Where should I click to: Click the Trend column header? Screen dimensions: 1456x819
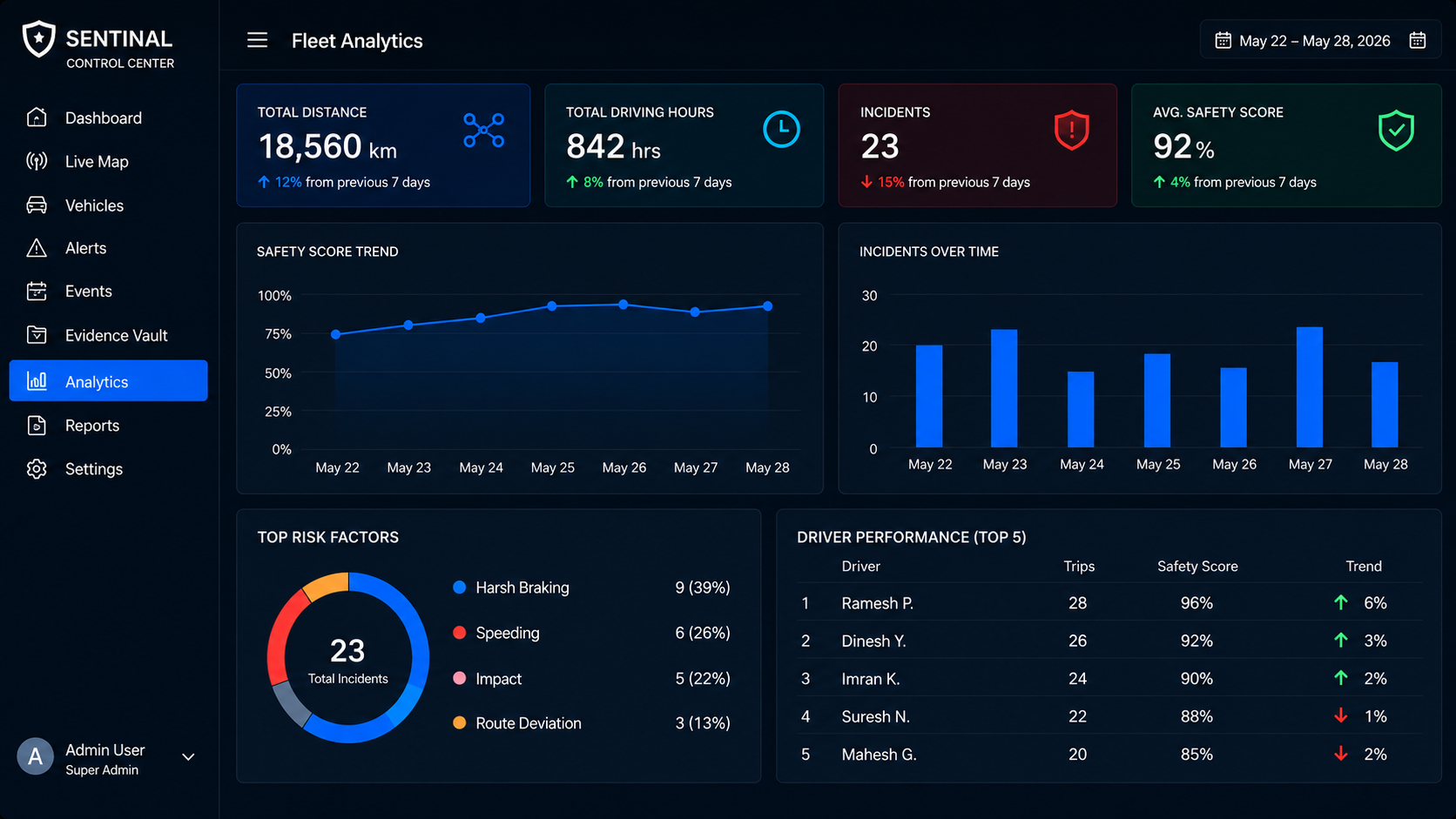[1364, 566]
